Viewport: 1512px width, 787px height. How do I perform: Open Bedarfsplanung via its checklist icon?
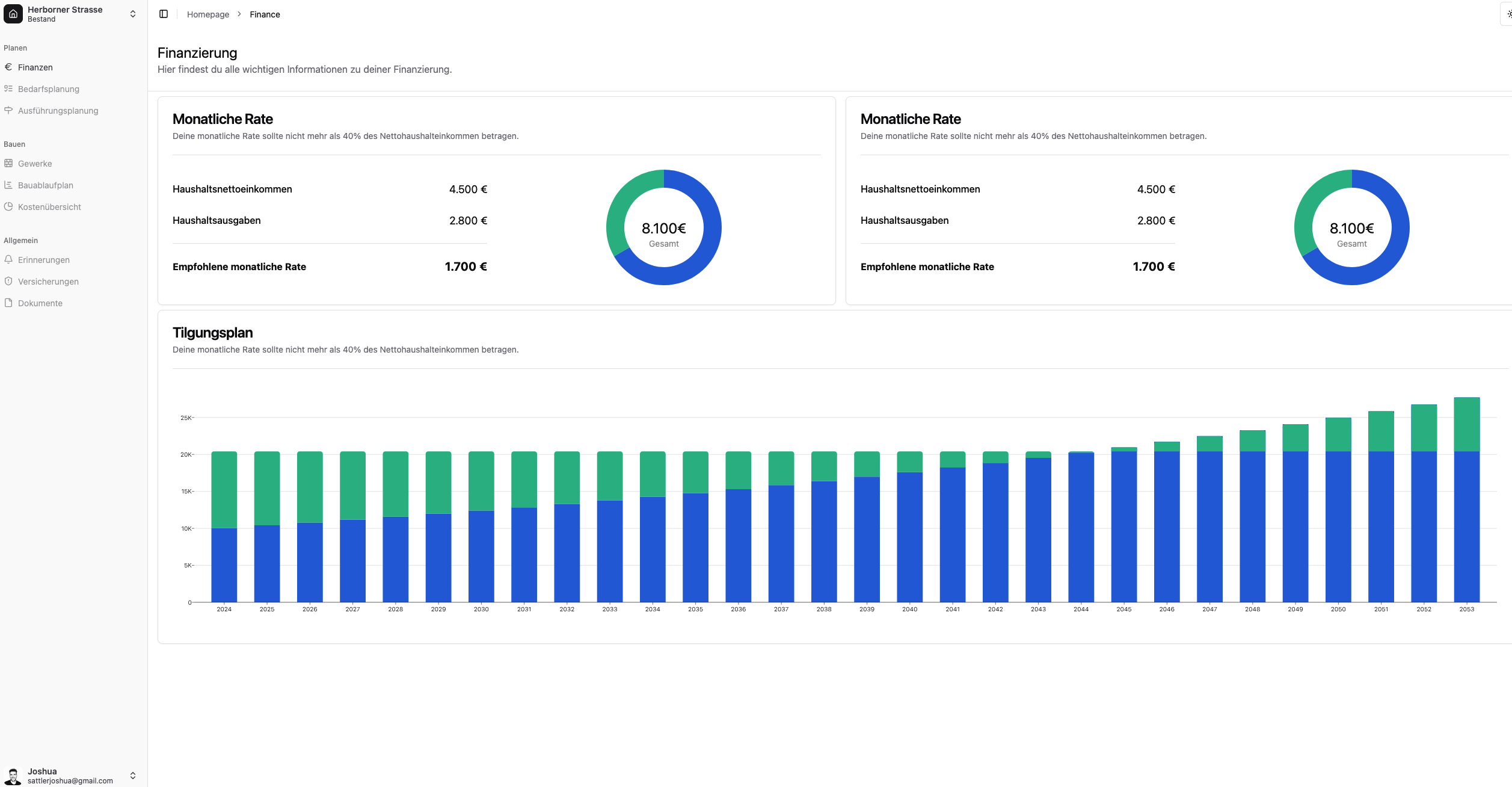point(8,88)
